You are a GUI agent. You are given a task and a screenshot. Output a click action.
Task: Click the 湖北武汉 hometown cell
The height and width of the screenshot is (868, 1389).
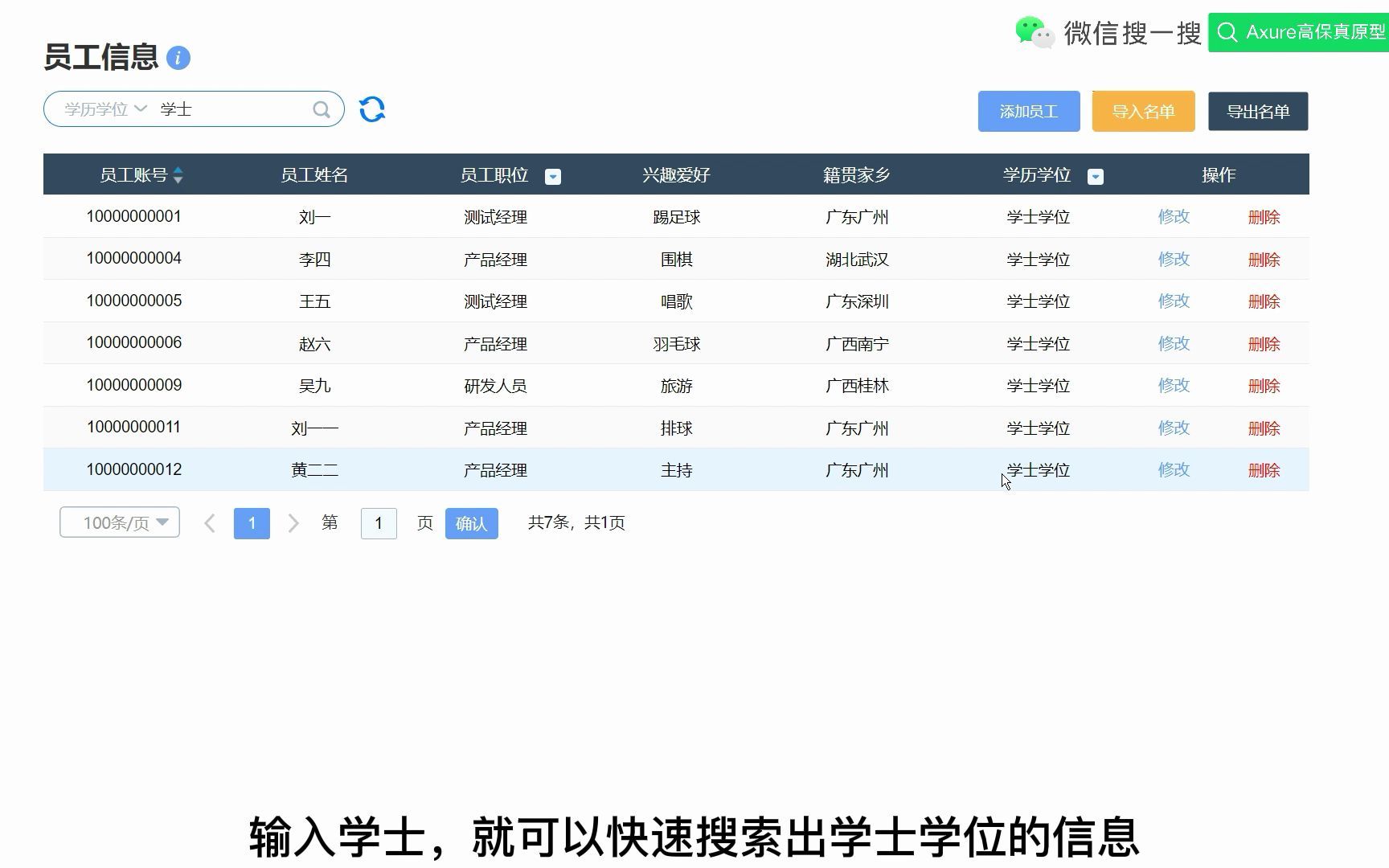click(x=857, y=260)
